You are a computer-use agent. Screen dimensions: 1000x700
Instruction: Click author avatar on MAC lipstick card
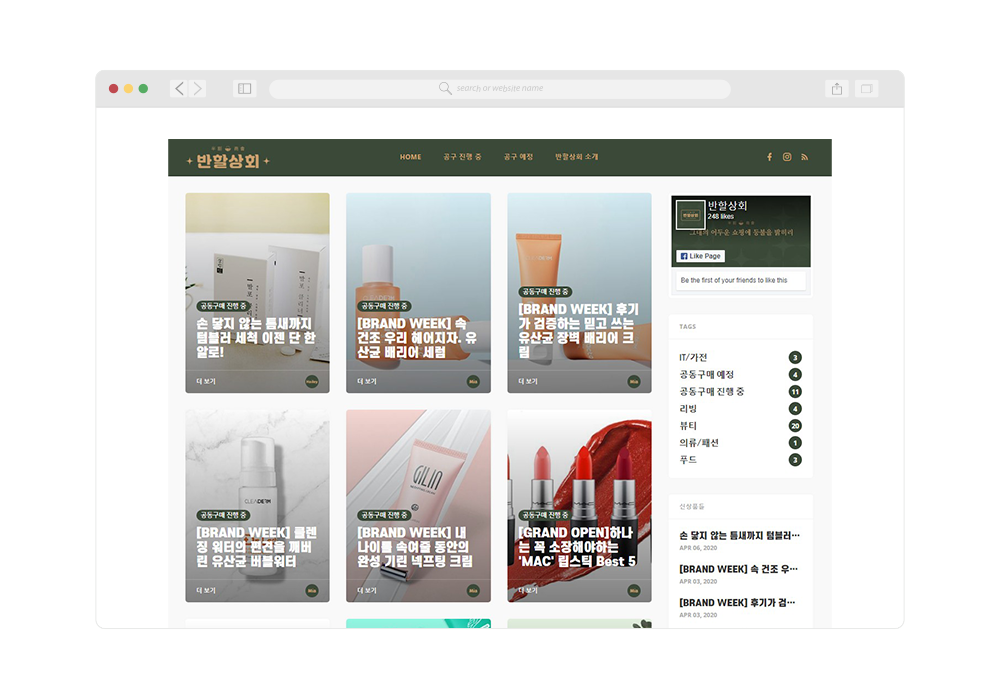tap(634, 590)
